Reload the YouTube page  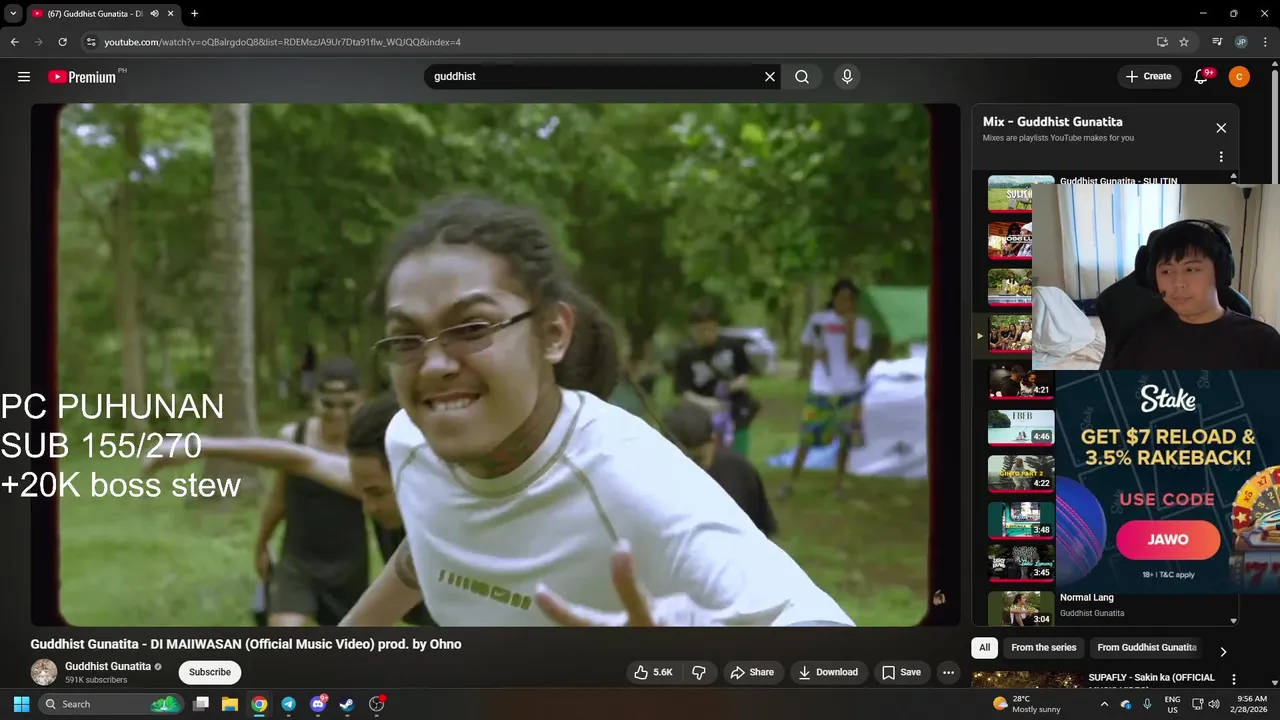62,42
